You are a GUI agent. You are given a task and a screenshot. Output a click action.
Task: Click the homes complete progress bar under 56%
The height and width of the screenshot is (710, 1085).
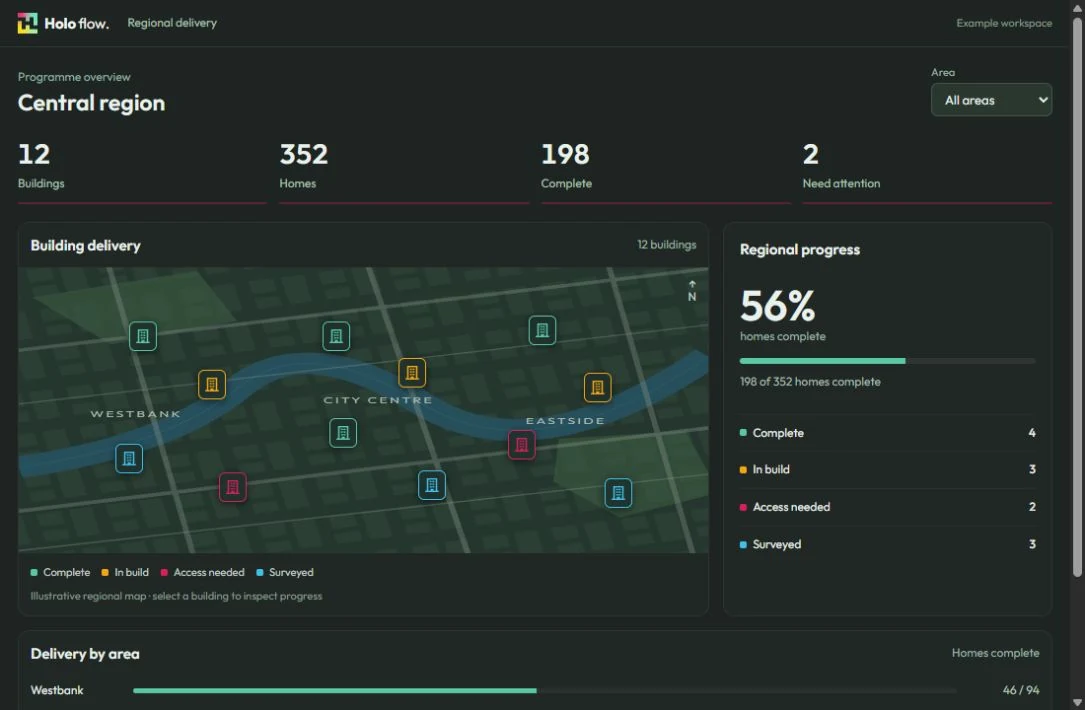click(x=887, y=361)
